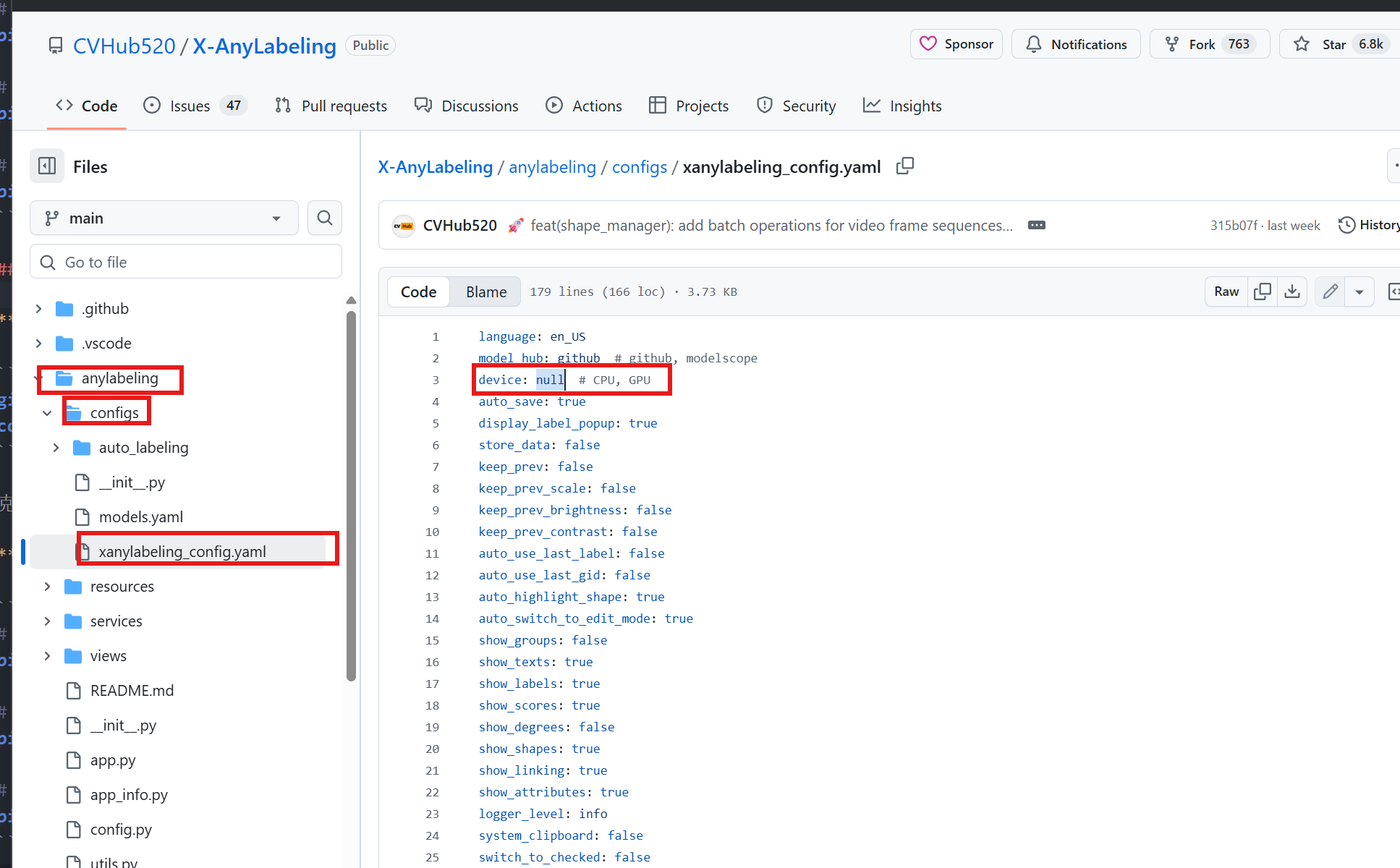Open edit options dropdown arrow

1359,292
